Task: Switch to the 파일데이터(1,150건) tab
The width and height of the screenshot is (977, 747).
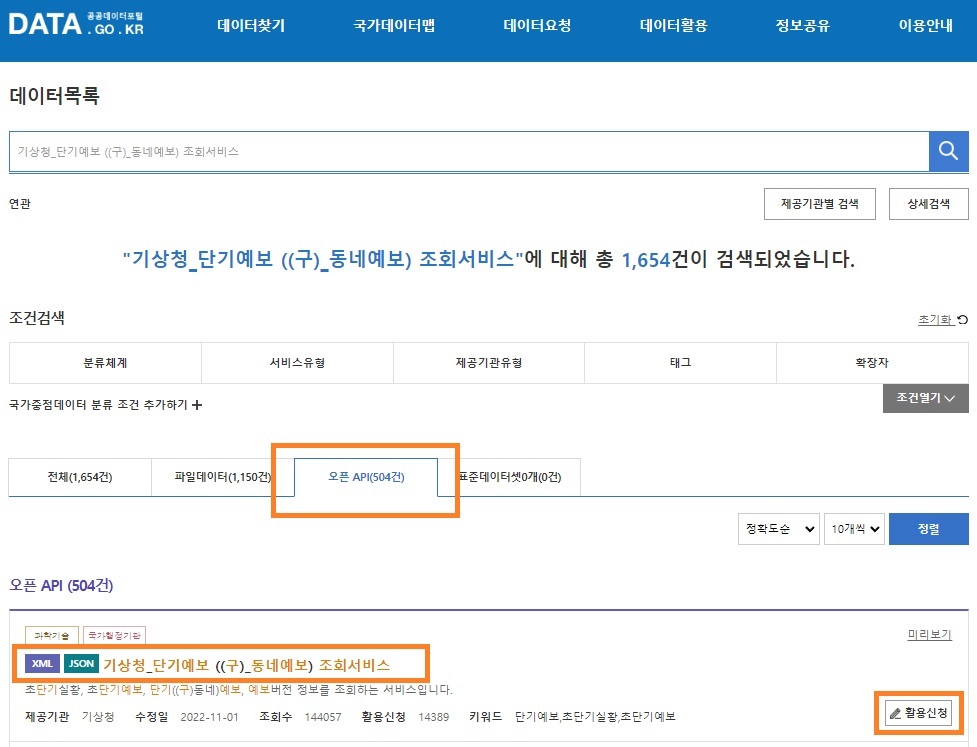Action: pyautogui.click(x=223, y=477)
